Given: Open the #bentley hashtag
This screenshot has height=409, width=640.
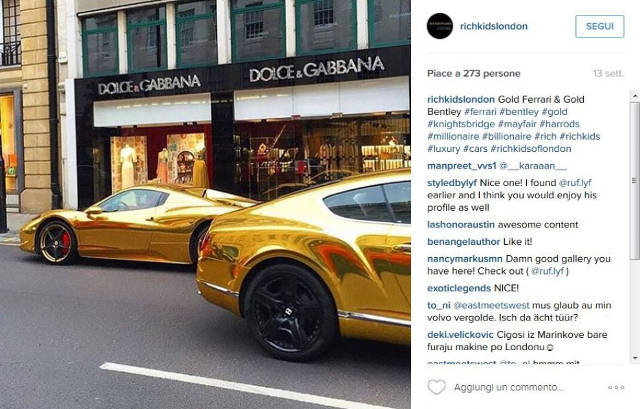Looking at the screenshot, I should pos(519,112).
